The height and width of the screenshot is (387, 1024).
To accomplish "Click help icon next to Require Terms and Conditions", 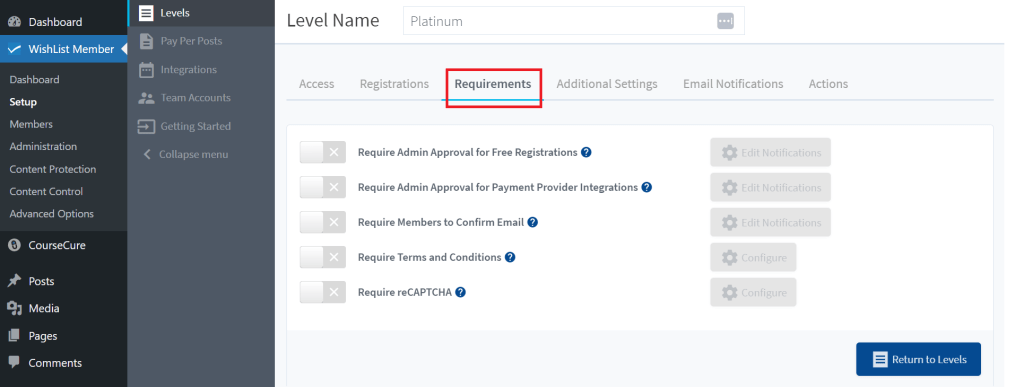I will click(x=510, y=257).
